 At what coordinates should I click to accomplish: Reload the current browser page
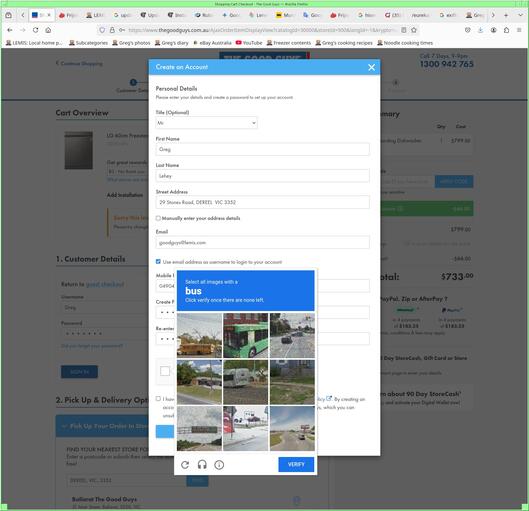click(x=35, y=30)
